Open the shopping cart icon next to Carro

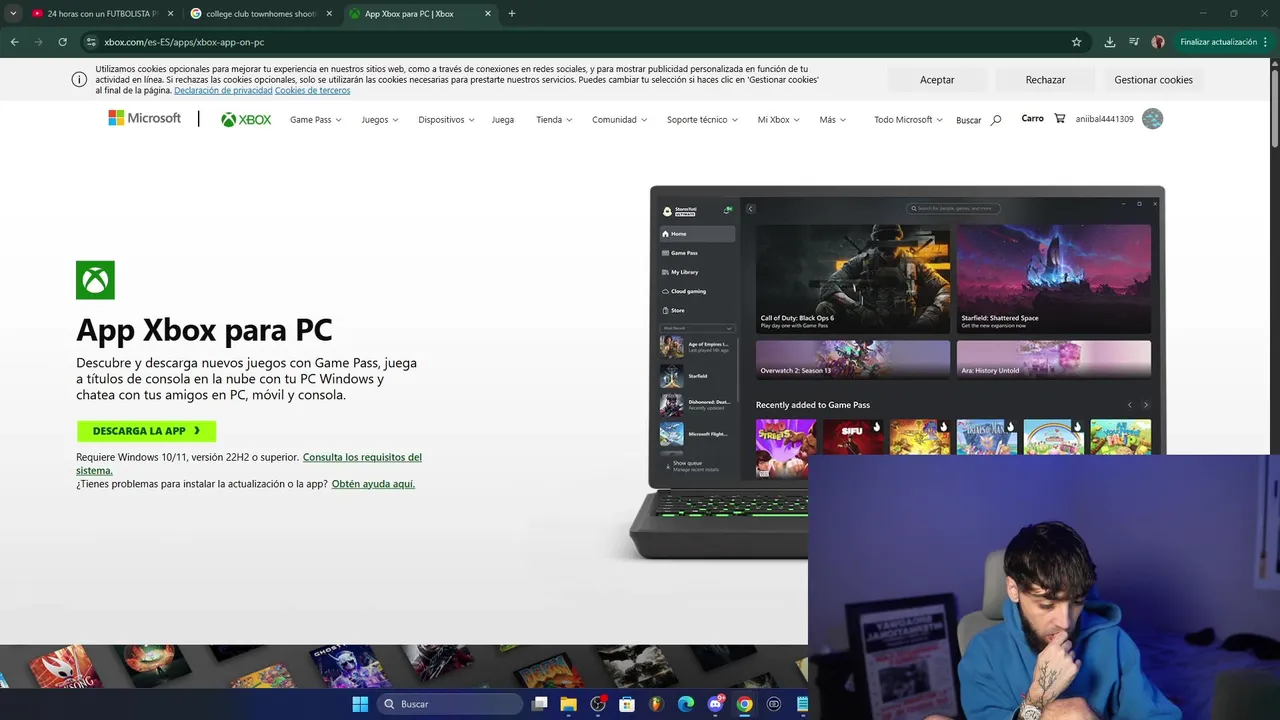click(x=1060, y=118)
